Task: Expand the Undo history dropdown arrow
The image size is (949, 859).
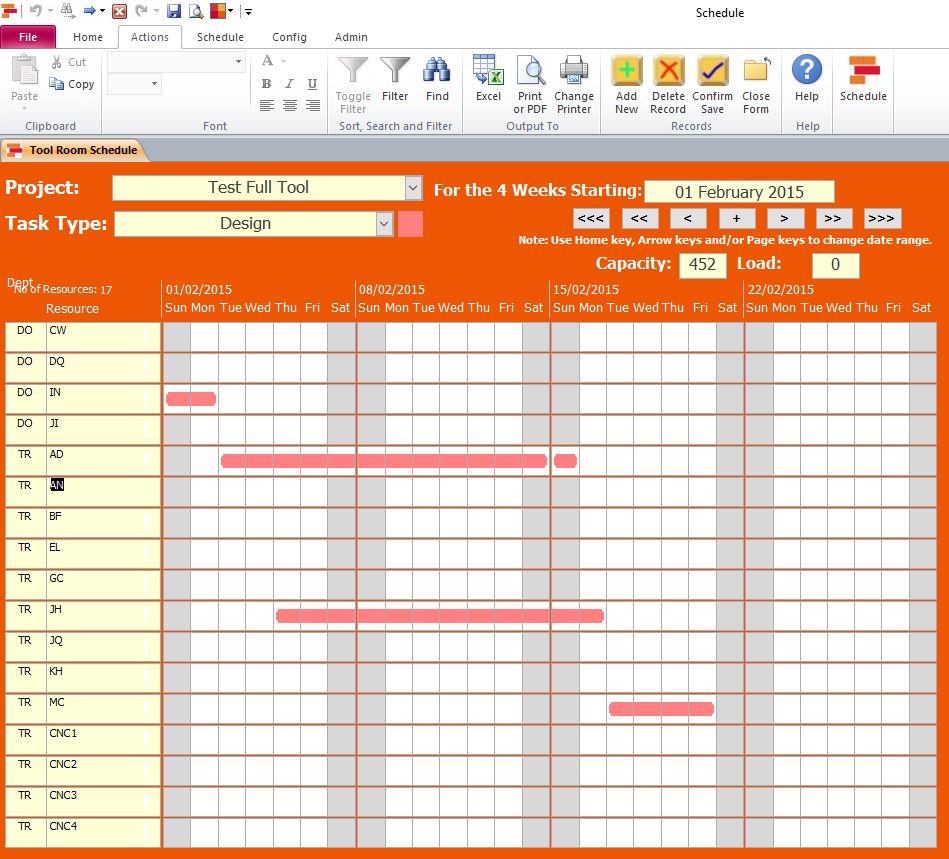Action: (x=50, y=11)
